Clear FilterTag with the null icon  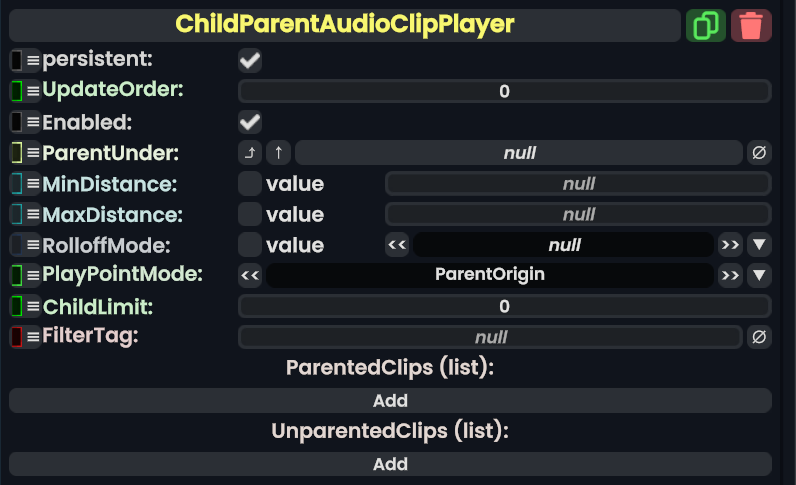click(759, 337)
